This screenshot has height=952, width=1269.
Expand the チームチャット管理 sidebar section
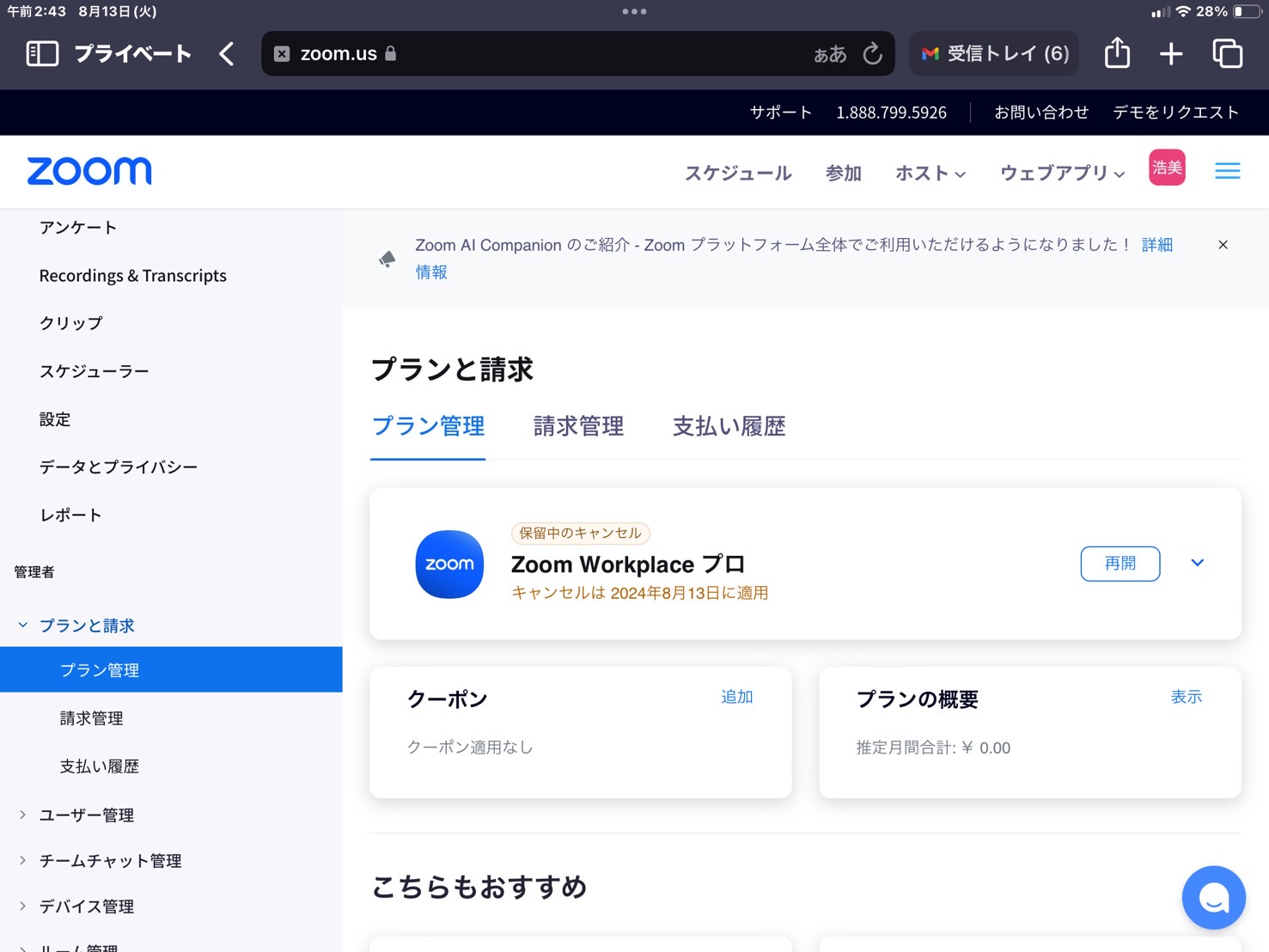pos(23,860)
